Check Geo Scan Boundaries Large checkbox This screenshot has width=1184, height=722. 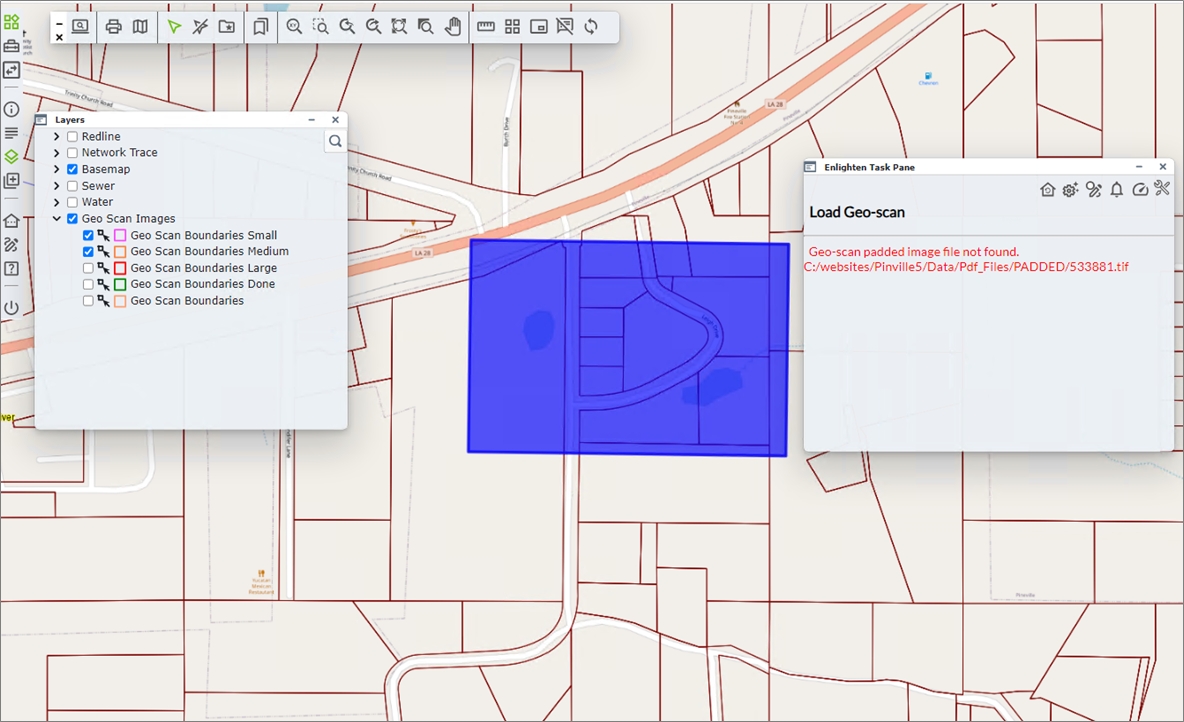pos(88,268)
